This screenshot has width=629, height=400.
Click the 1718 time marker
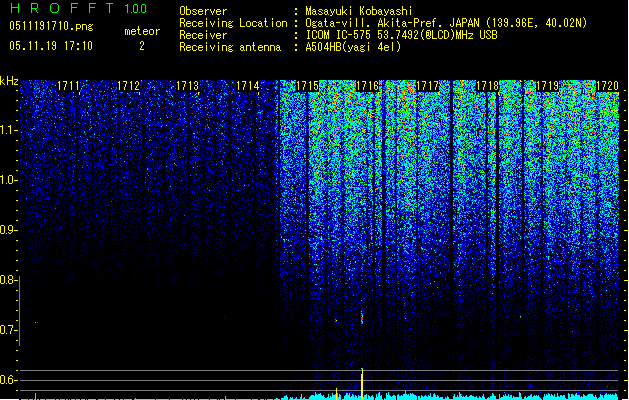click(487, 86)
